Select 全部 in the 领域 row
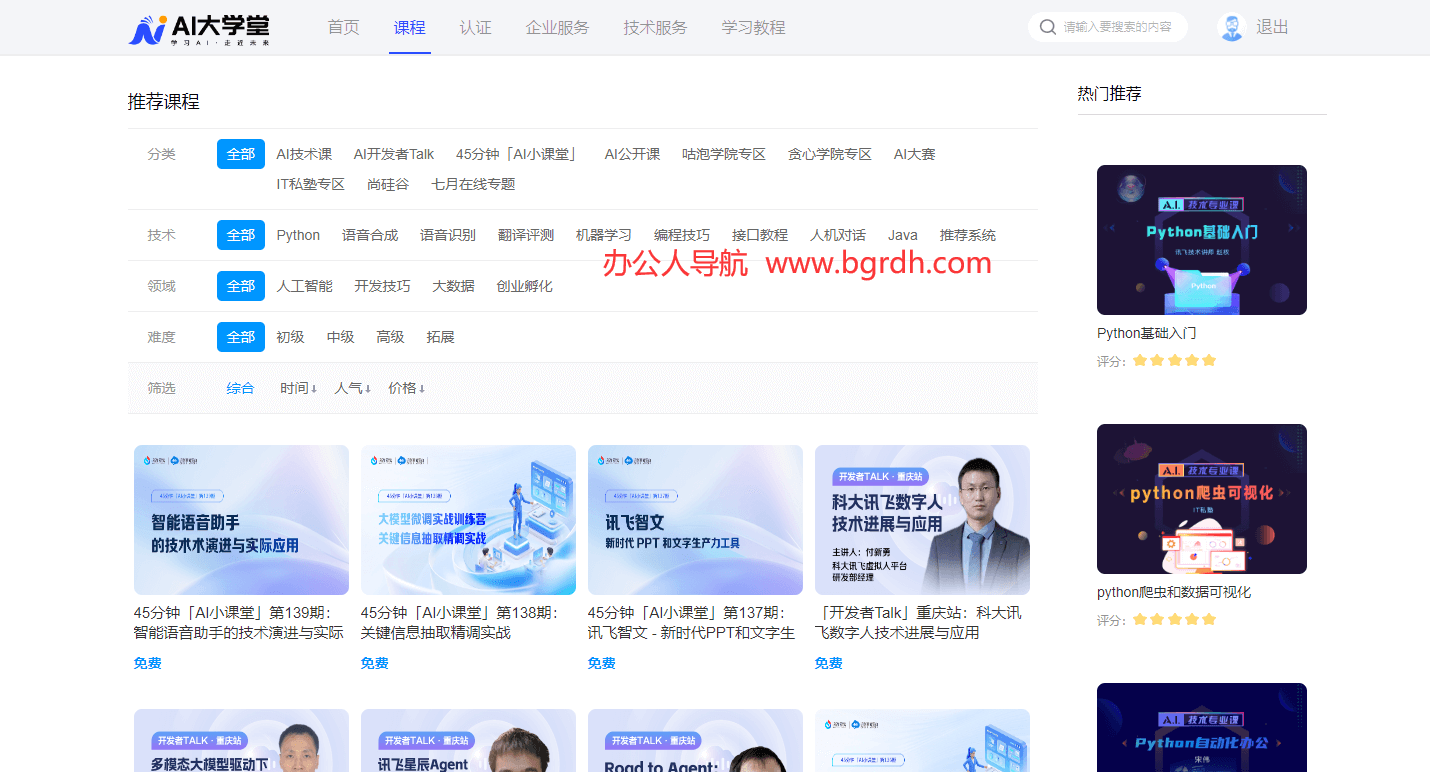This screenshot has height=772, width=1430. pyautogui.click(x=241, y=286)
